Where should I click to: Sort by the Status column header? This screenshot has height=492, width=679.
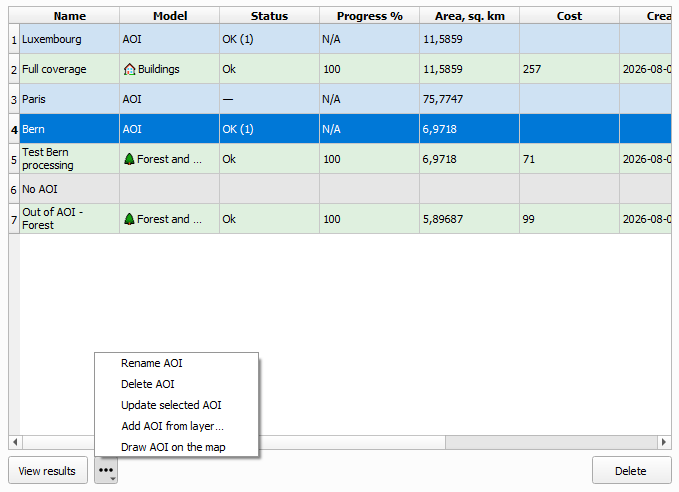coord(269,16)
